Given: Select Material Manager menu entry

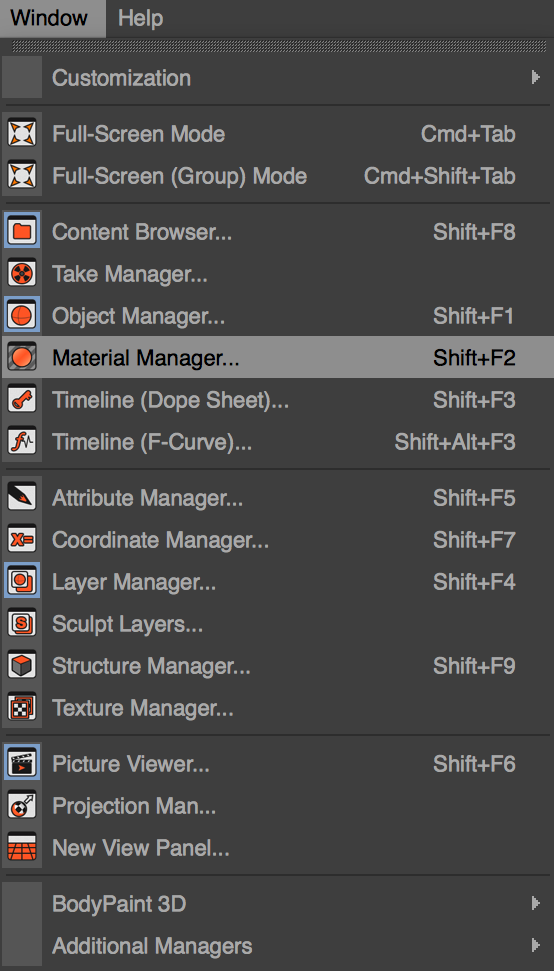Looking at the screenshot, I should coord(277,357).
